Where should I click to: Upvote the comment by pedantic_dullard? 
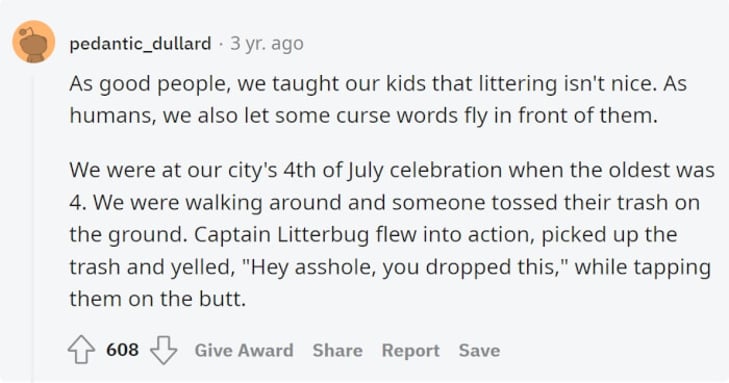click(x=81, y=350)
